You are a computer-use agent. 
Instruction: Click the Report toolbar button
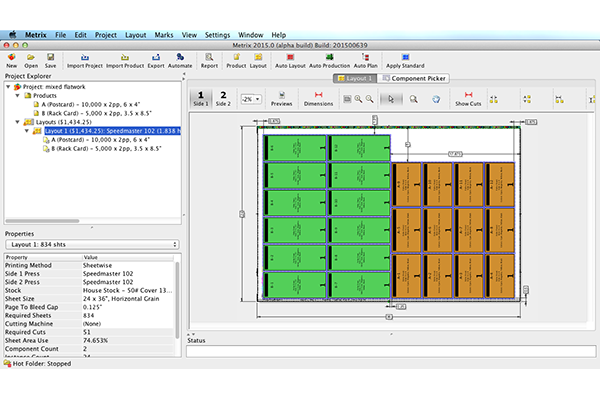(209, 57)
